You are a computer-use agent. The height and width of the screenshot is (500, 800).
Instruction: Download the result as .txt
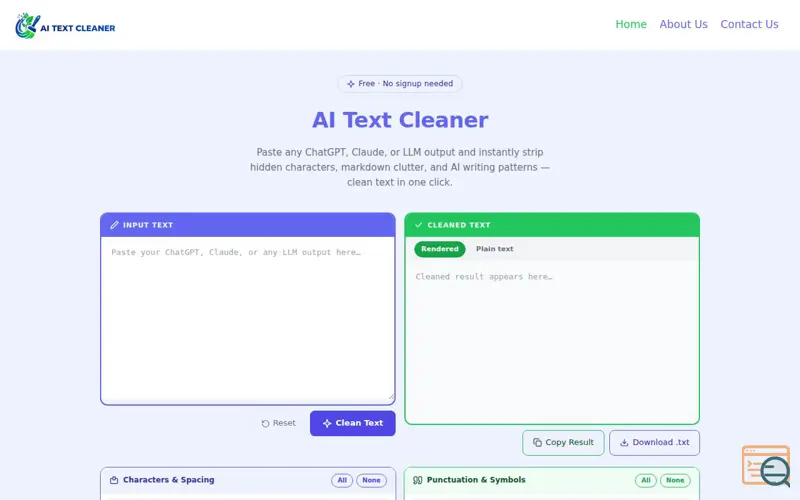[x=655, y=442]
